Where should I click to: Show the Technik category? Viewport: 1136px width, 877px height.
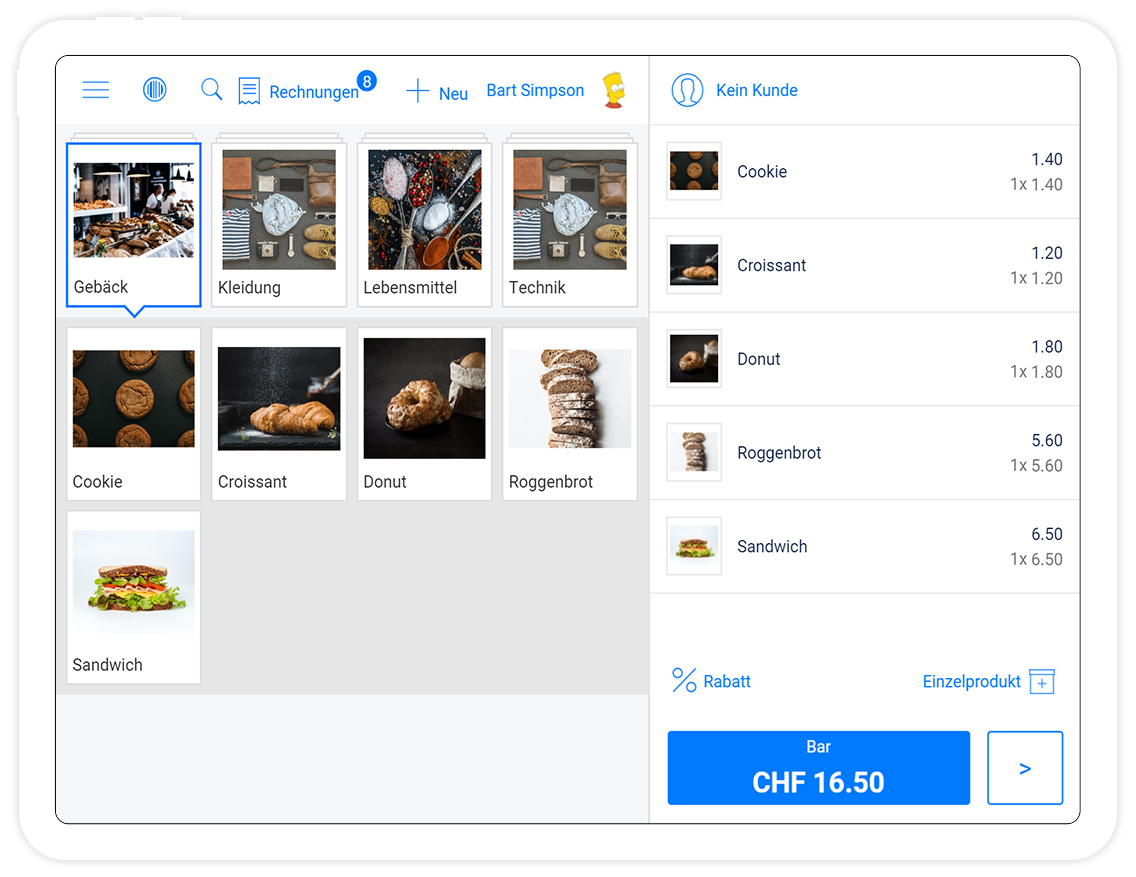(569, 225)
